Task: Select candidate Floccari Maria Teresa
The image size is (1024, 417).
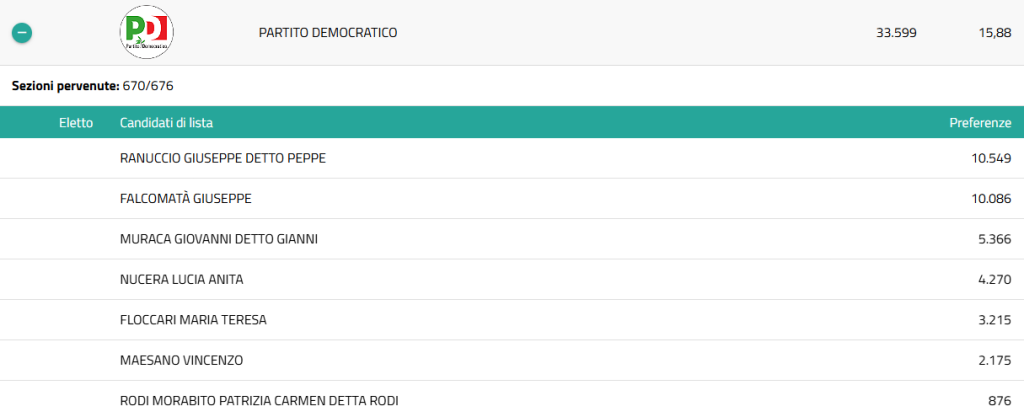Action: click(x=193, y=320)
